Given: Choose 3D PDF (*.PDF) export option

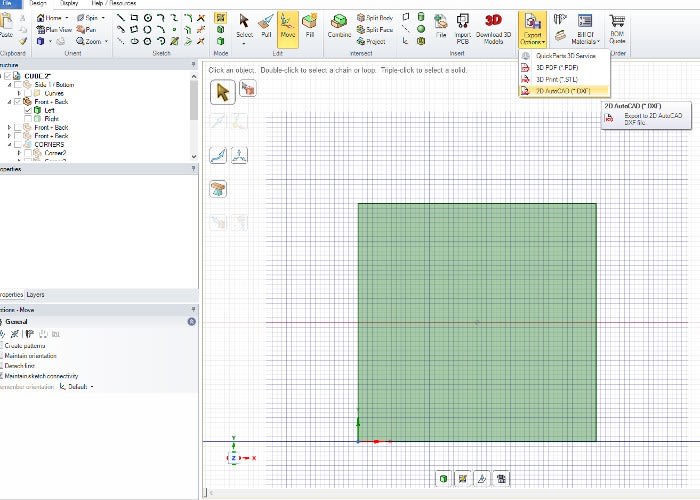Looking at the screenshot, I should tap(564, 67).
